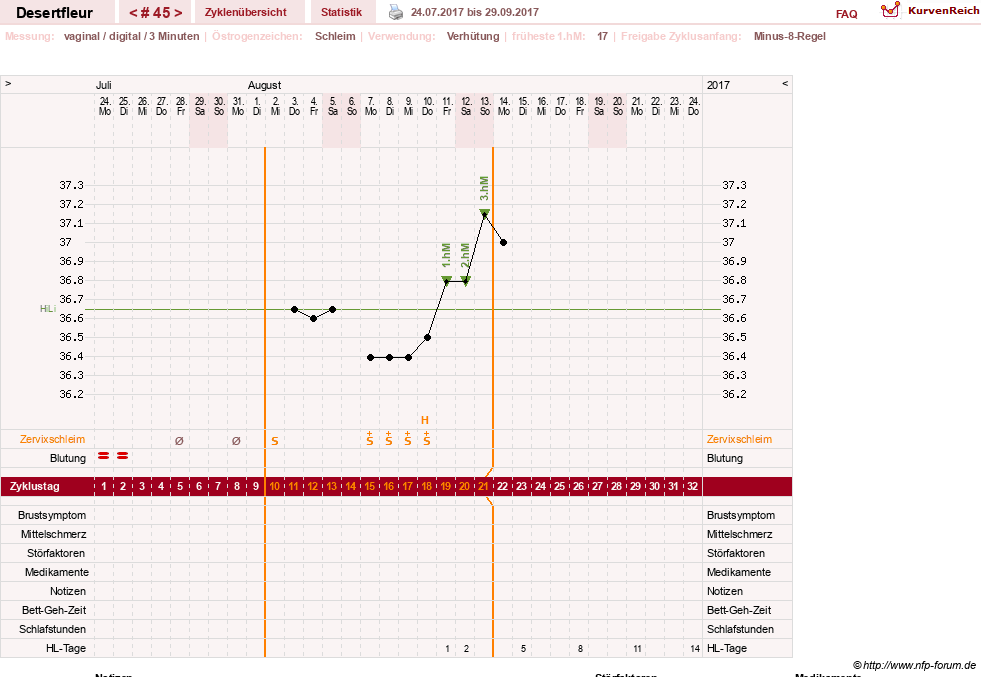
Task: Click the left Bett-Geh-Zeit row label
Action: [x=54, y=610]
